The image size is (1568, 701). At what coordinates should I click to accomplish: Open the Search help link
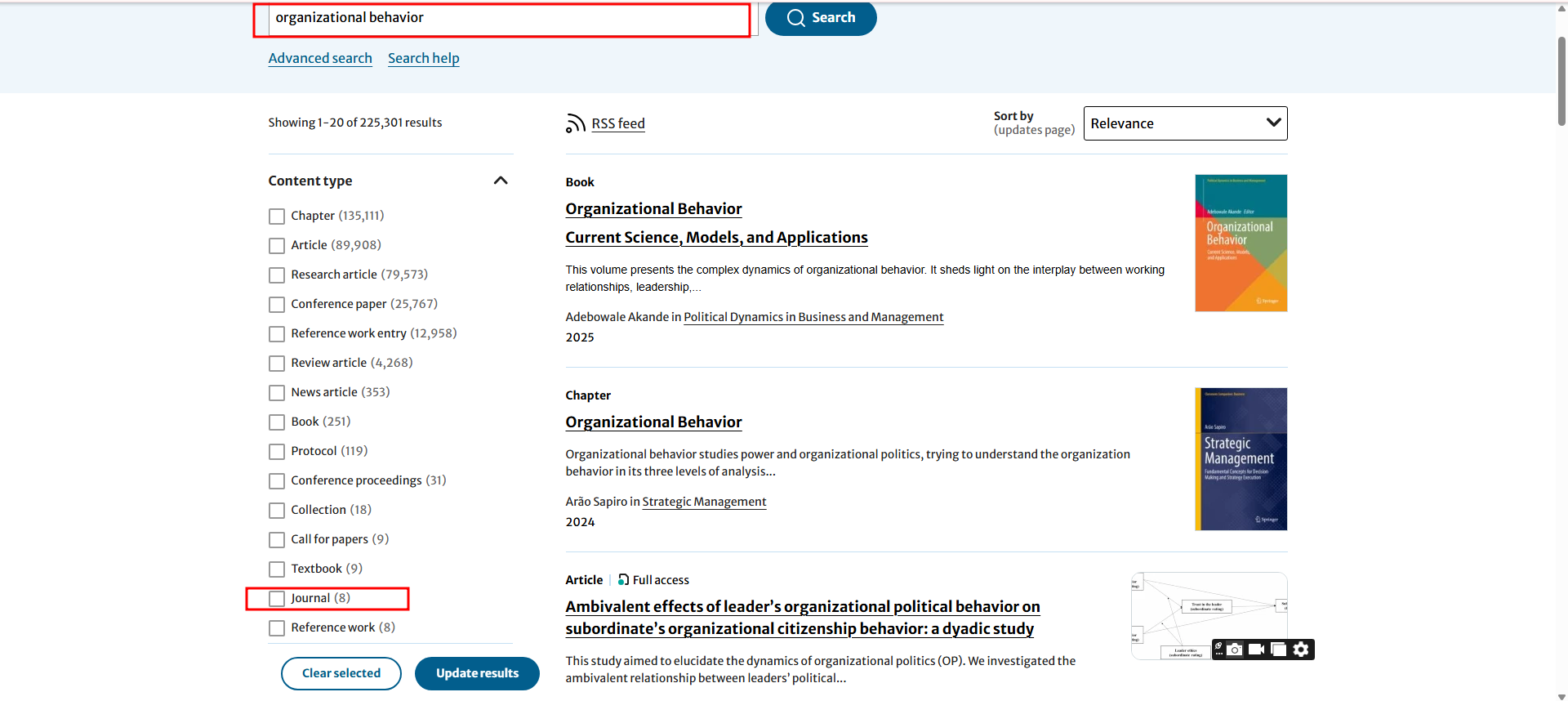[x=423, y=59]
